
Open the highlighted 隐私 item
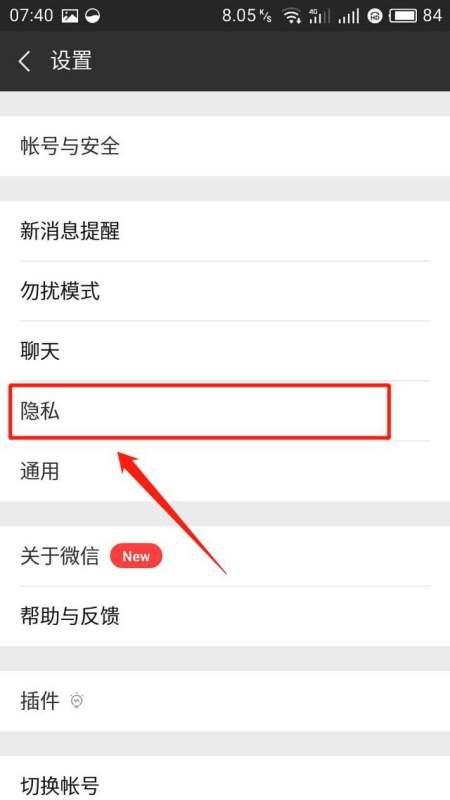[200, 411]
